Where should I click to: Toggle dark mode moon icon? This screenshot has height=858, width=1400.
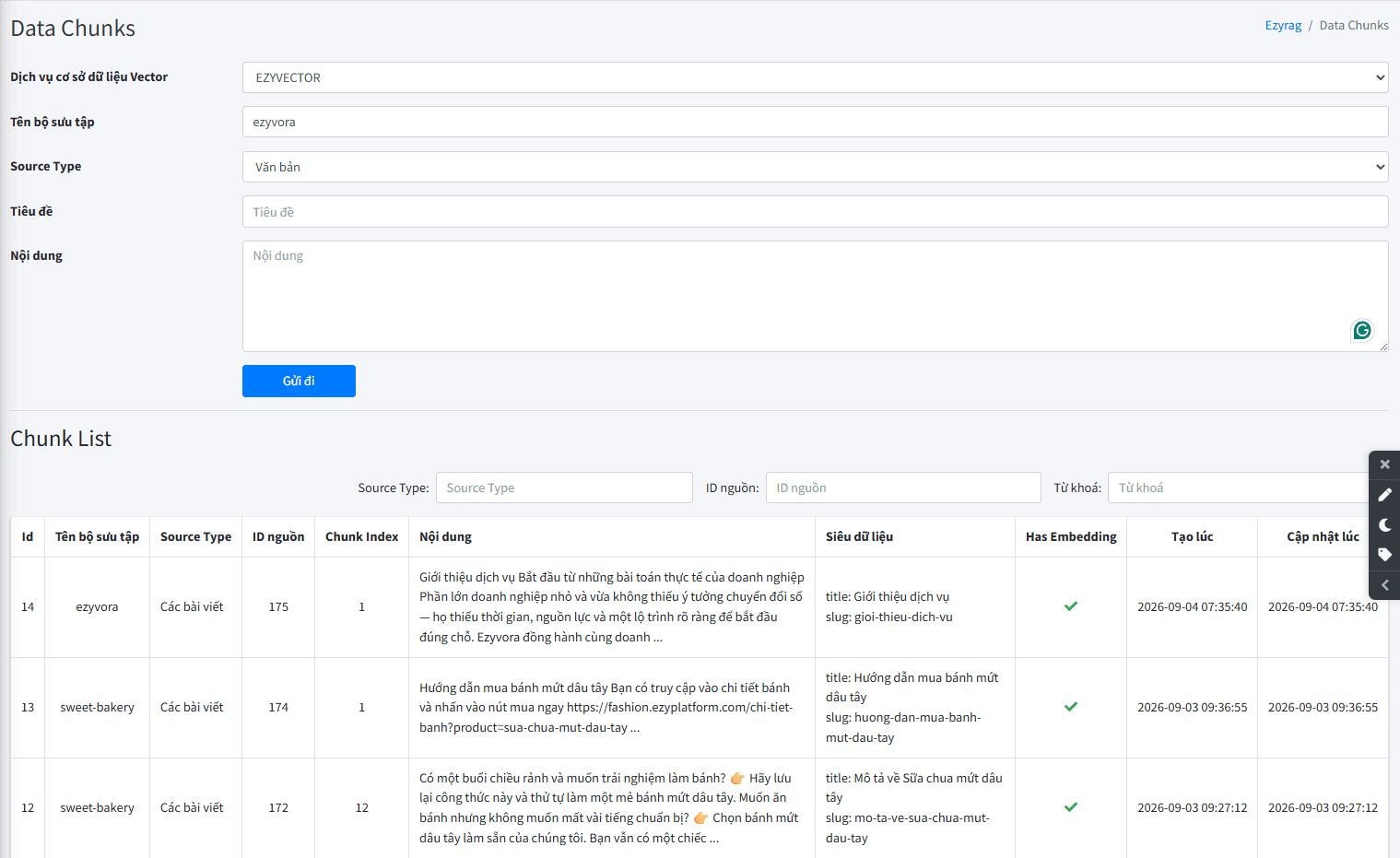click(1384, 525)
